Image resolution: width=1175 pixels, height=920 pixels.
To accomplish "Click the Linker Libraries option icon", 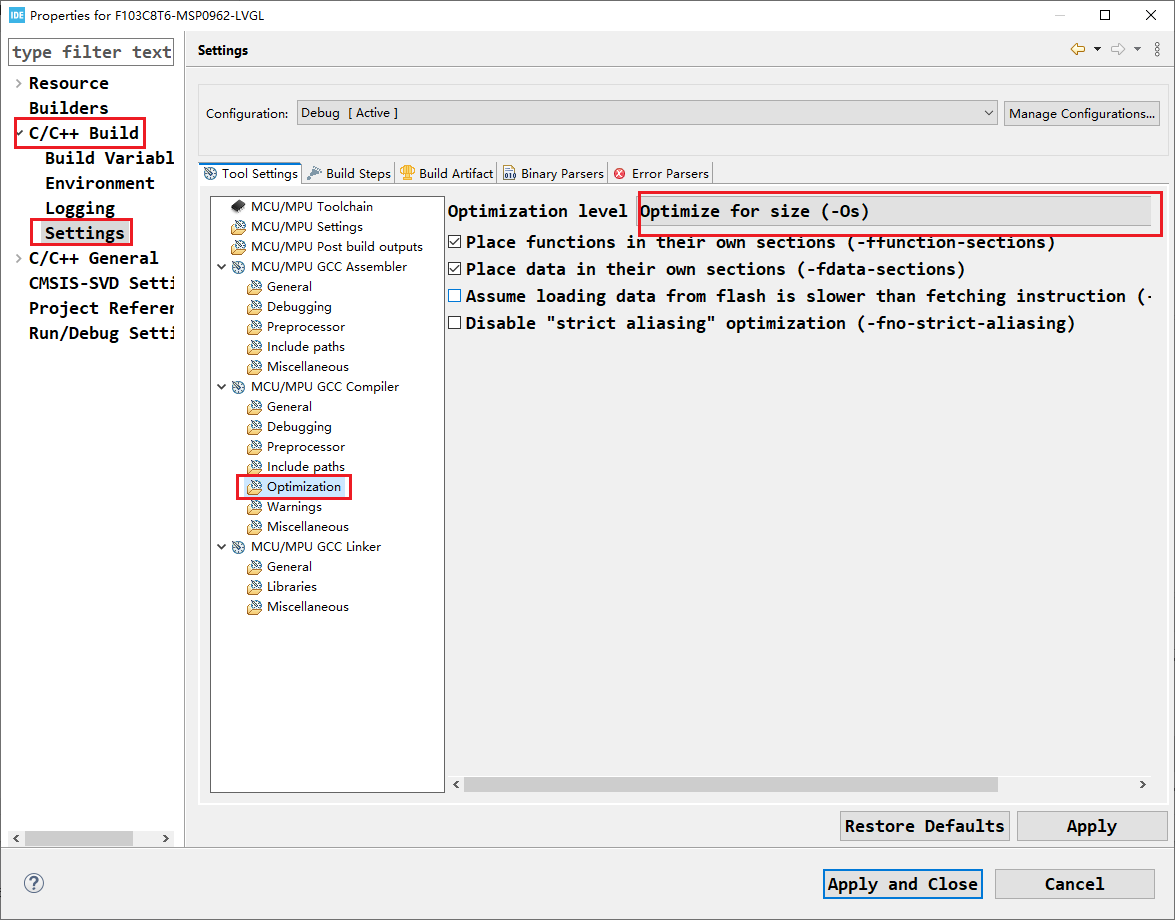I will point(255,587).
